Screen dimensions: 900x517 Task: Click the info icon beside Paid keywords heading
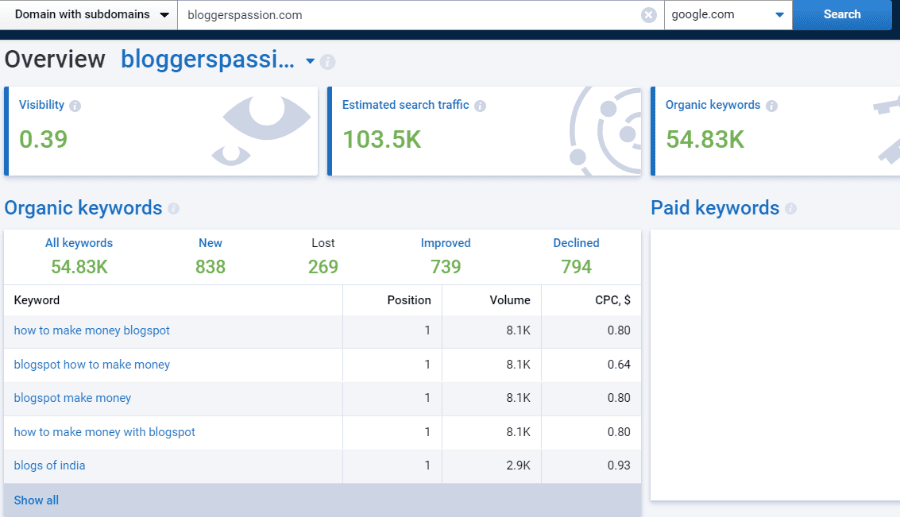click(x=790, y=209)
